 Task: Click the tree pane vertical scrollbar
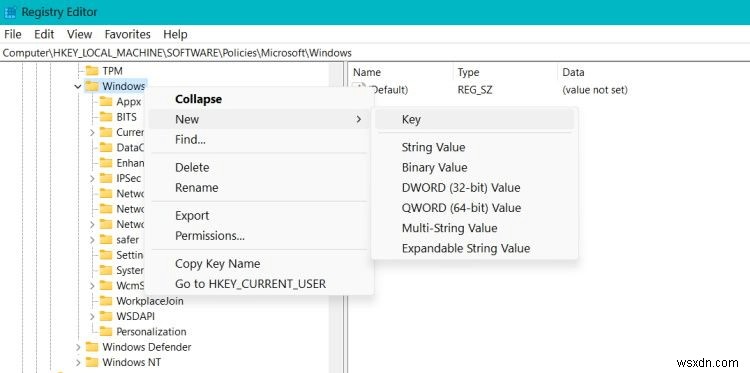click(x=337, y=218)
